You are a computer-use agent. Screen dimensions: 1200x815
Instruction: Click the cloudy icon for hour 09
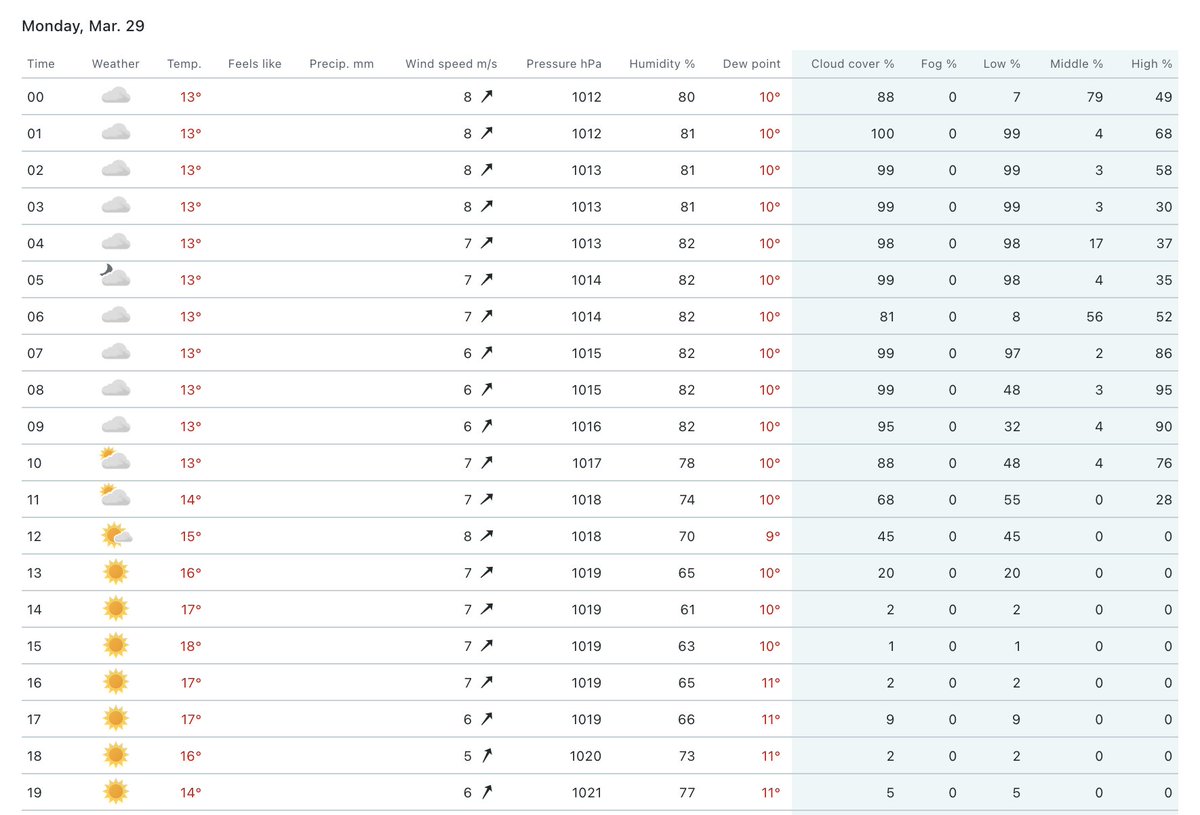[116, 426]
